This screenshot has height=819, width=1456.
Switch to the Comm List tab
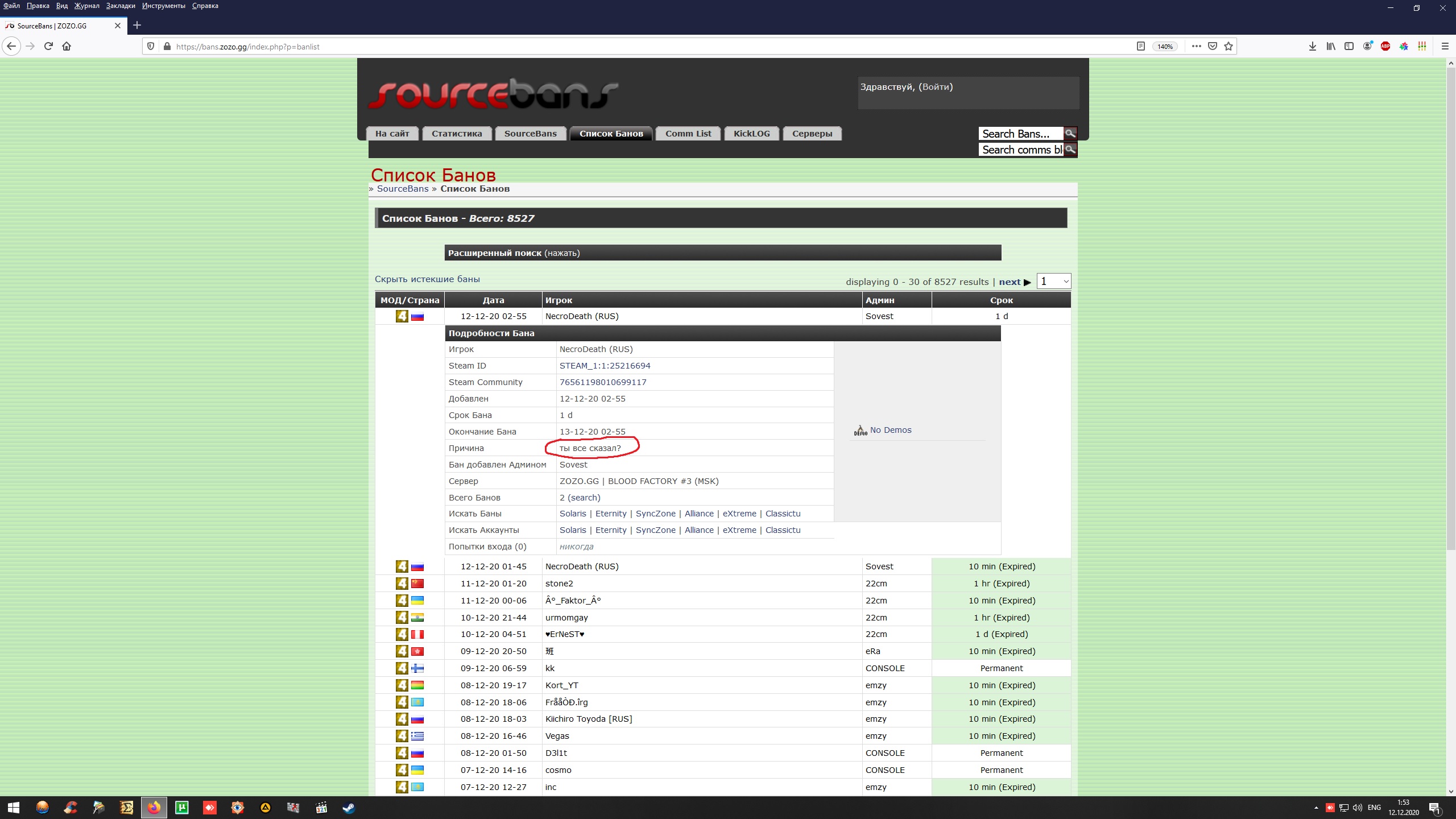point(688,134)
